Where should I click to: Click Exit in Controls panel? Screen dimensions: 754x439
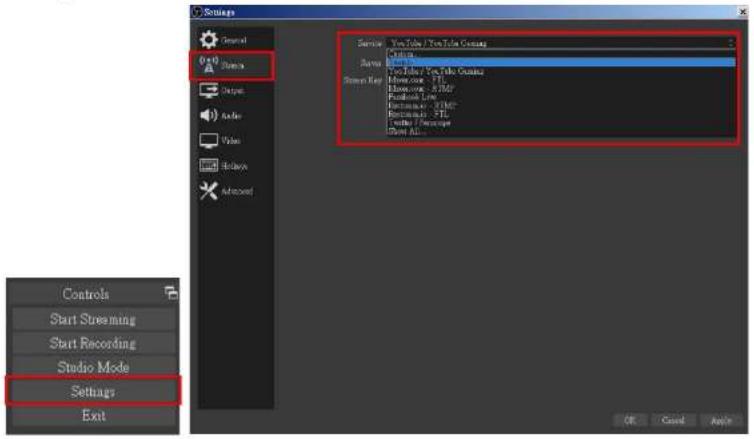click(x=93, y=415)
